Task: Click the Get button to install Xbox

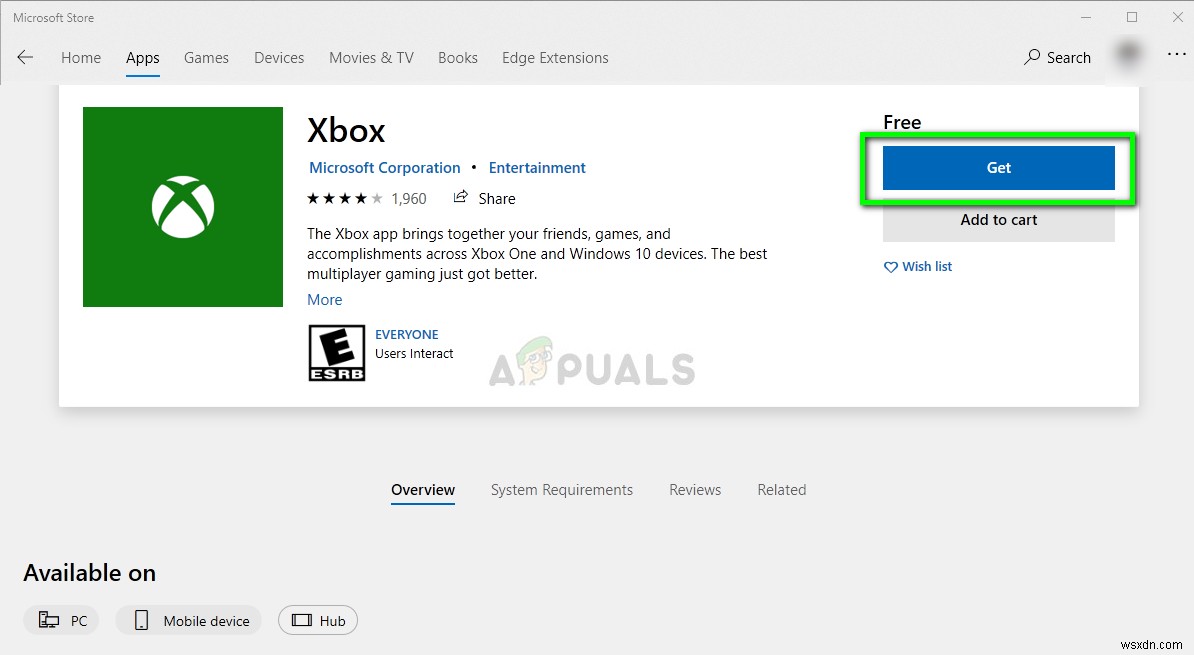Action: point(998,167)
